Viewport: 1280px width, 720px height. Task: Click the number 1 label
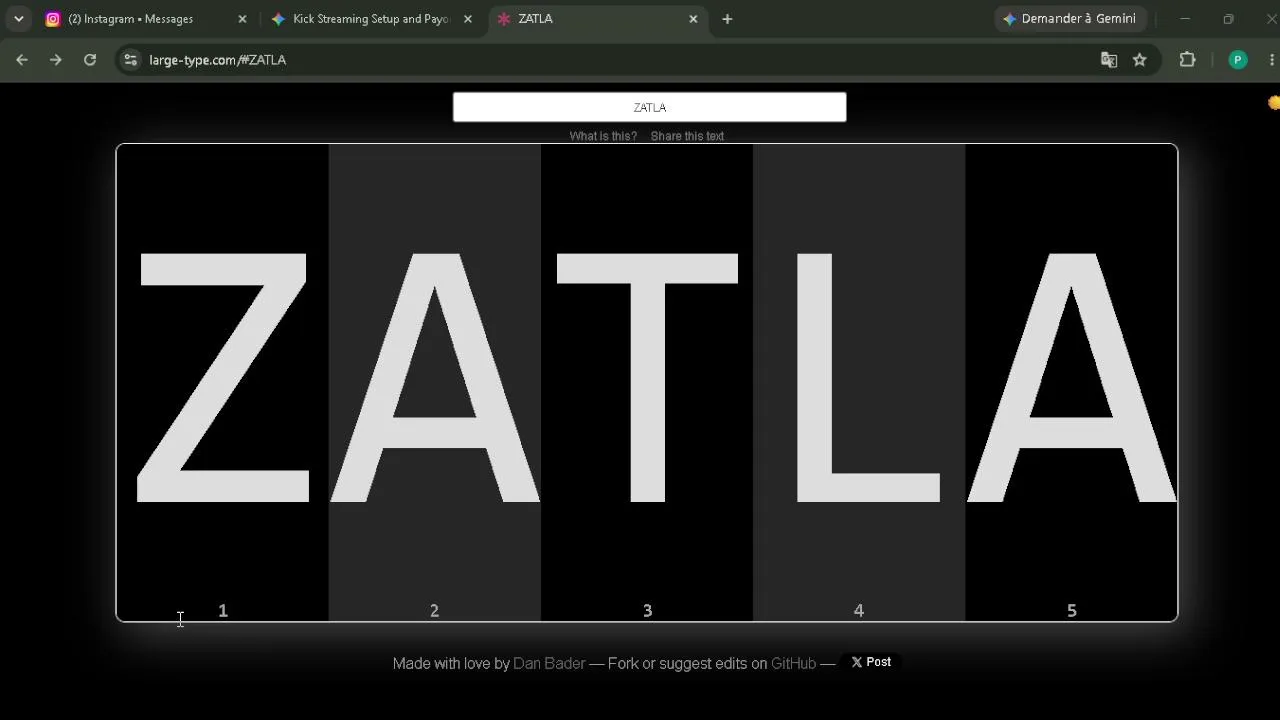[223, 610]
